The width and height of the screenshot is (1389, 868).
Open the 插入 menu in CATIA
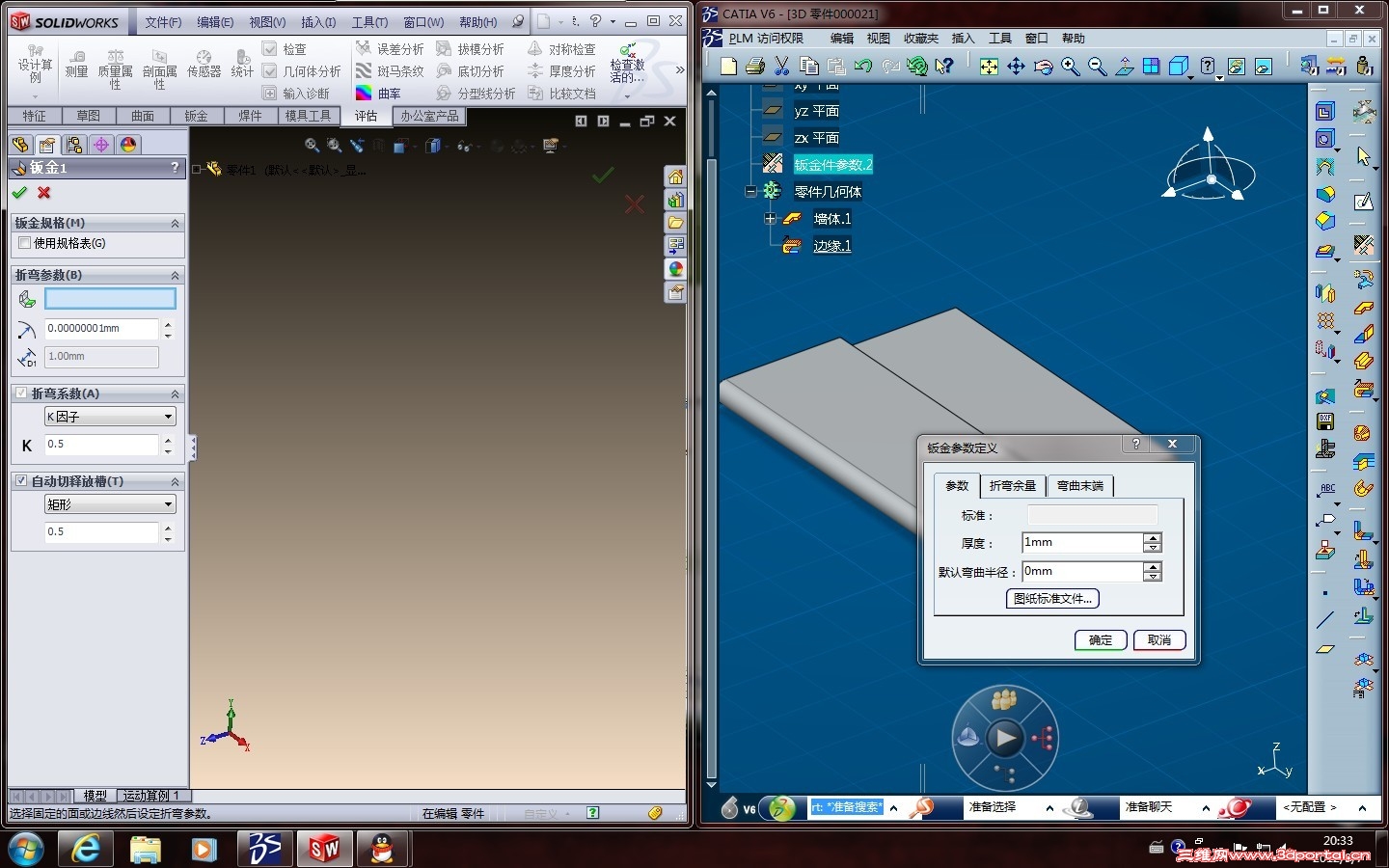[x=963, y=39]
